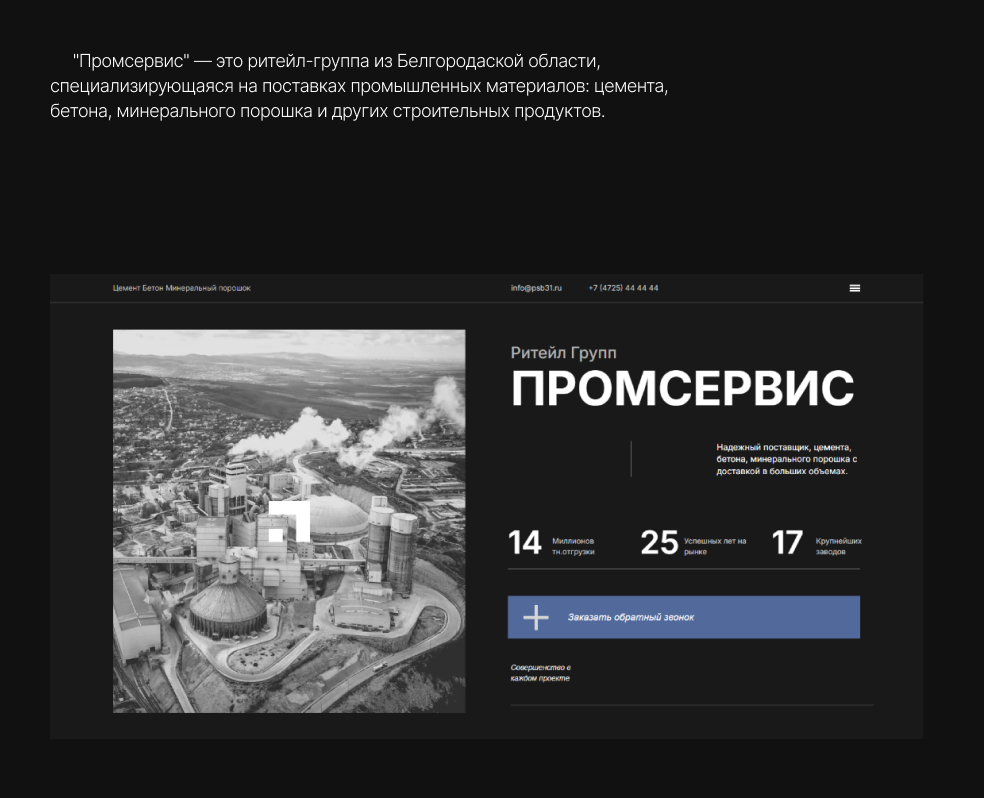This screenshot has width=984, height=798.
Task: Click the Ритейл Групп subtitle
Action: click(563, 353)
